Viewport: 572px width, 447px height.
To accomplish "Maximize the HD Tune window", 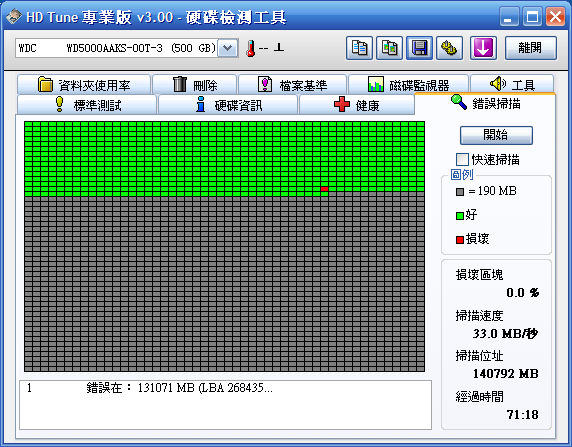I will (532, 17).
